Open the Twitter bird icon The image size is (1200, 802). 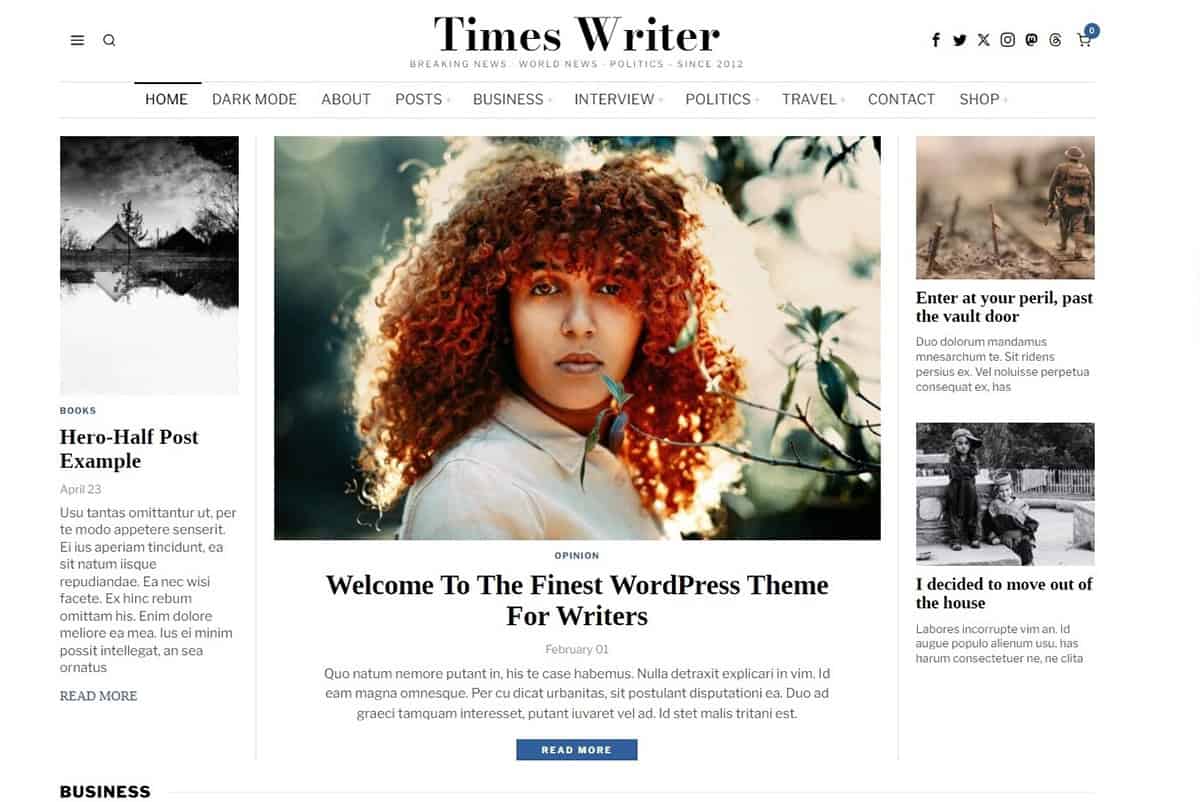(960, 40)
